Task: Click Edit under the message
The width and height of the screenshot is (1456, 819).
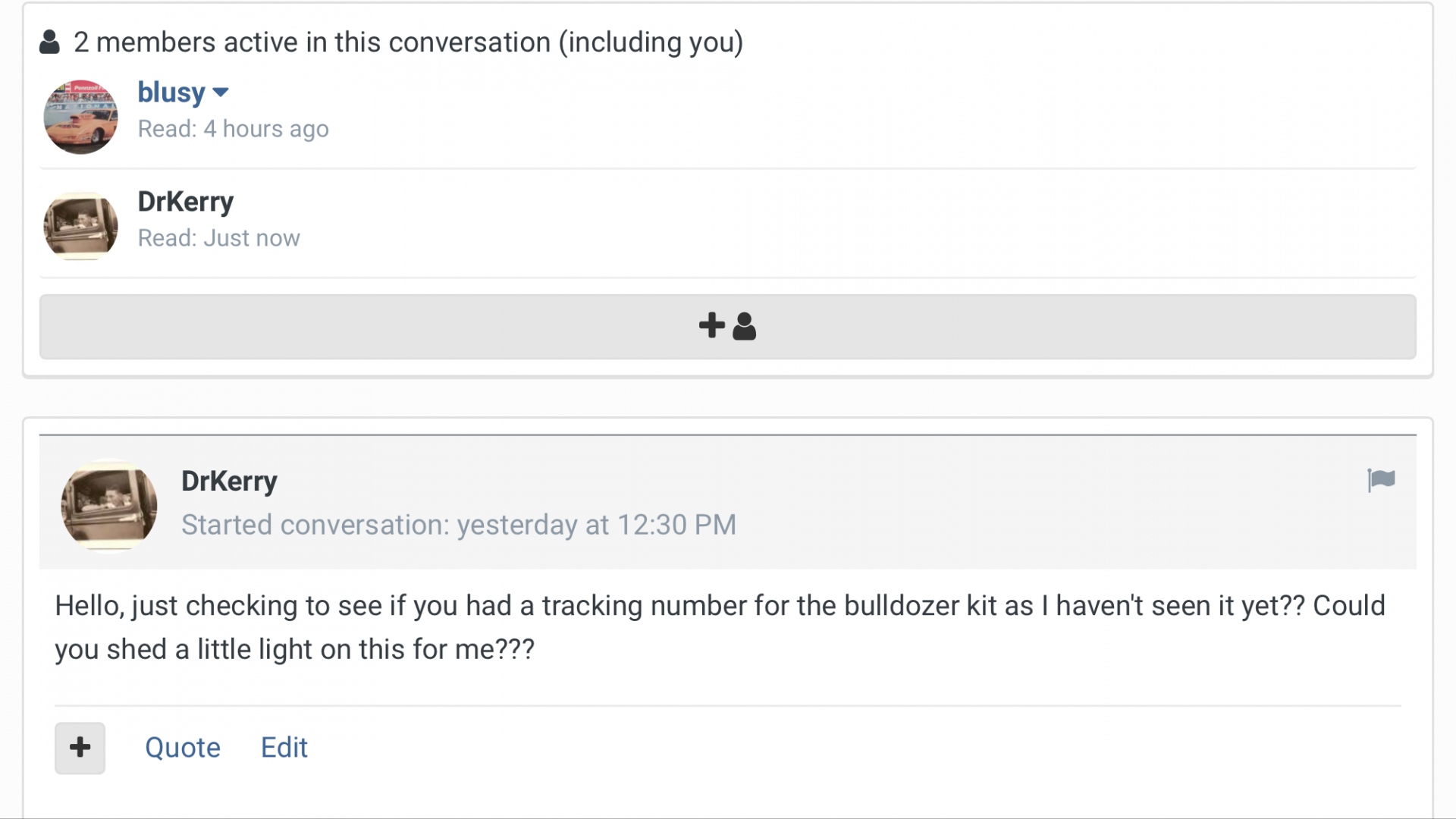Action: click(x=284, y=748)
